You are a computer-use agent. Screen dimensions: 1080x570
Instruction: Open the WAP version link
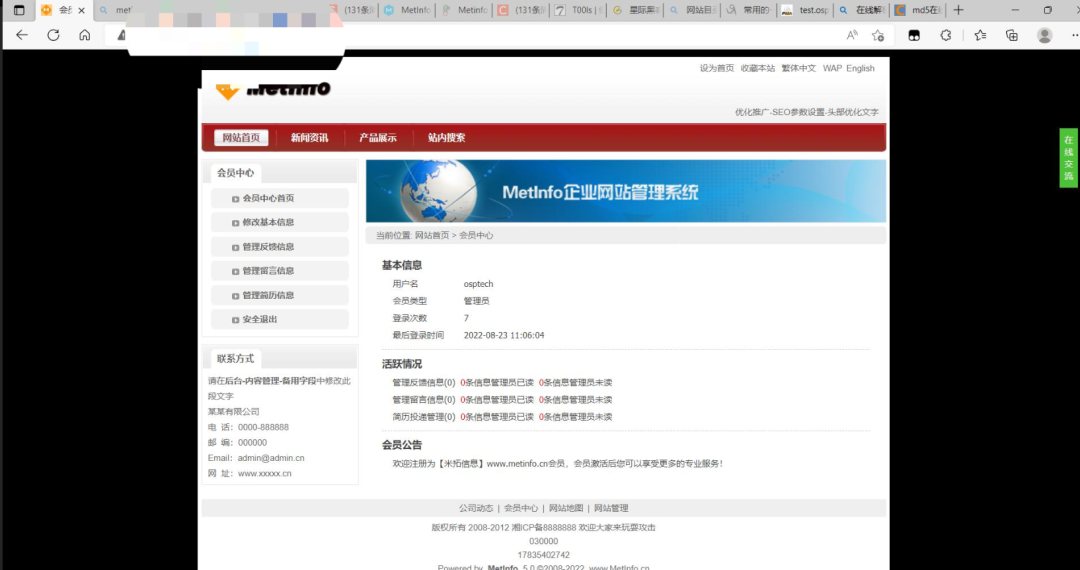coord(832,68)
